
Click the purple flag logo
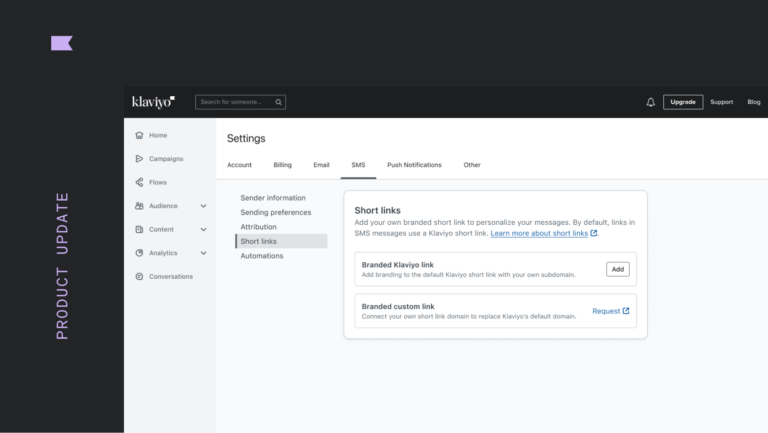coord(62,43)
